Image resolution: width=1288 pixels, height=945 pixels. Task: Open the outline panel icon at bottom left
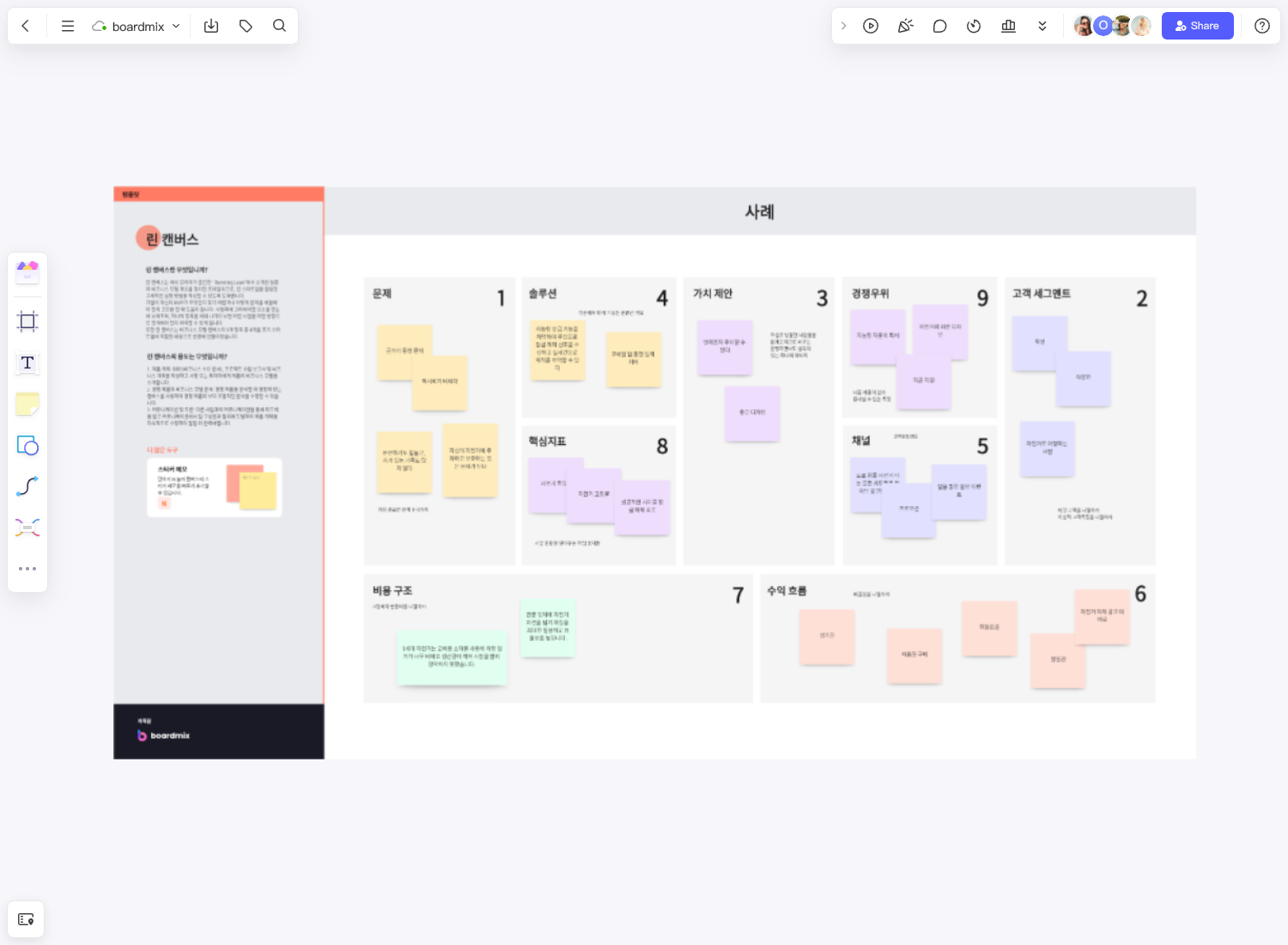[x=26, y=919]
